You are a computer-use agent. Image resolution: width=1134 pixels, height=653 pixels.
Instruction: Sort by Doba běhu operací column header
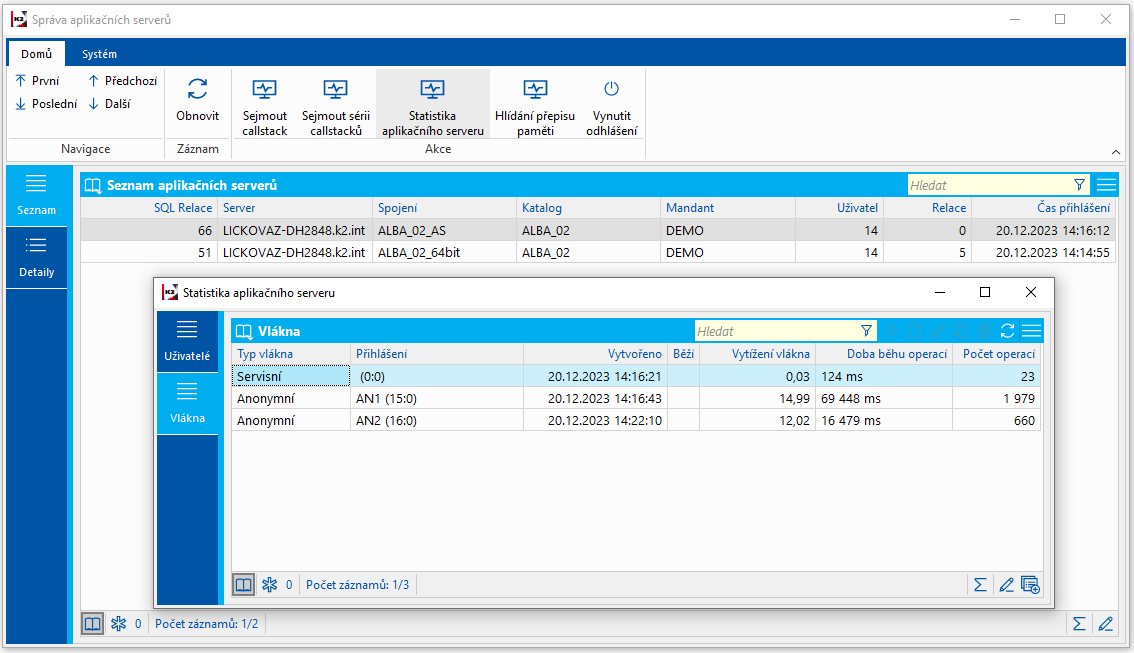coord(884,354)
